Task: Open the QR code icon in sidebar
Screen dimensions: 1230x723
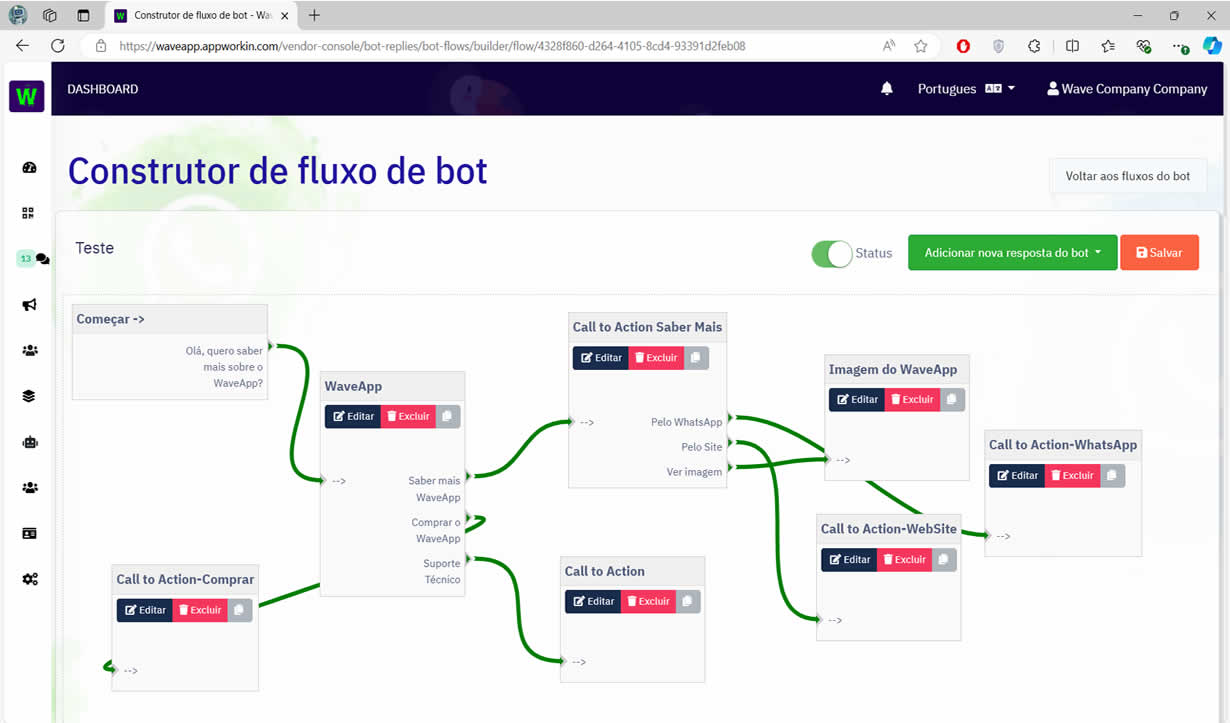Action: coord(29,213)
